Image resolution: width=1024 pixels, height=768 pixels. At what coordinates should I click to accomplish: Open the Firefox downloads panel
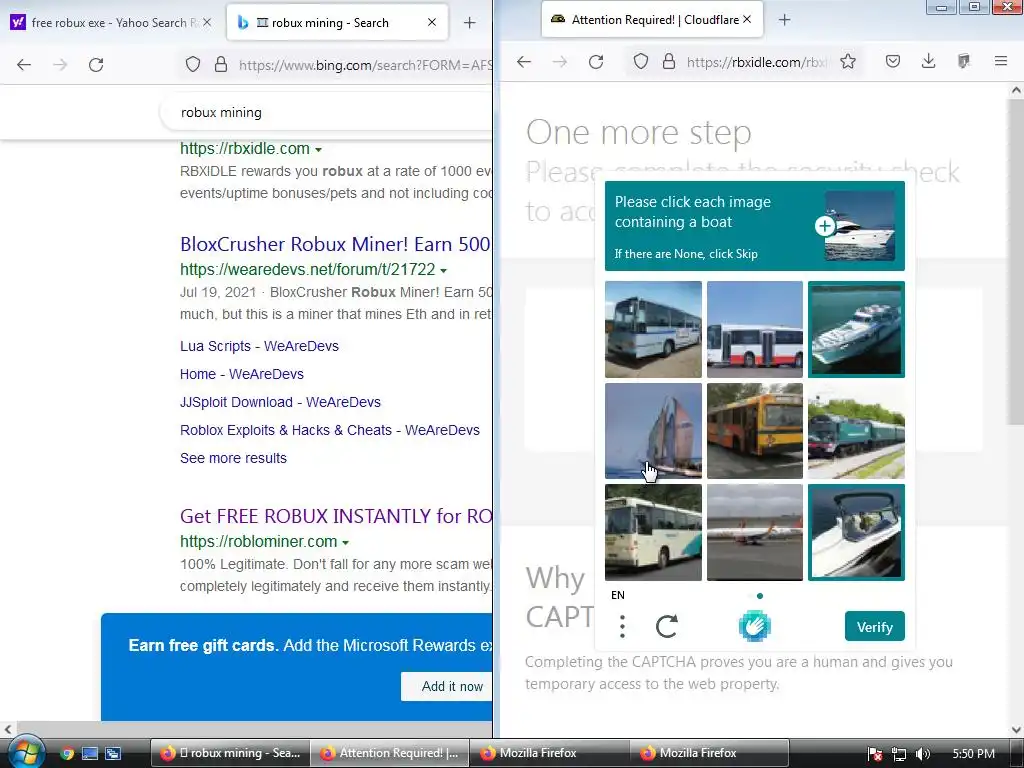pyautogui.click(x=928, y=61)
